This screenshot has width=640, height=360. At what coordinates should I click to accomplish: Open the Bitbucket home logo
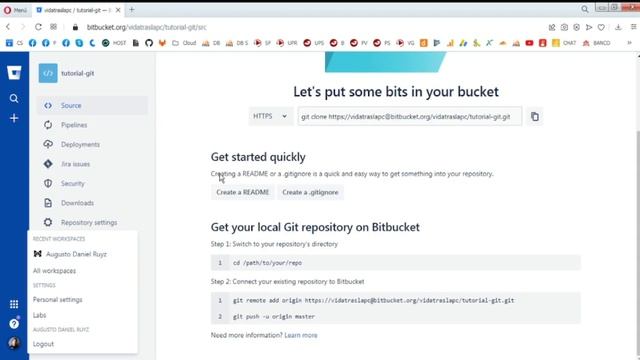(14, 73)
